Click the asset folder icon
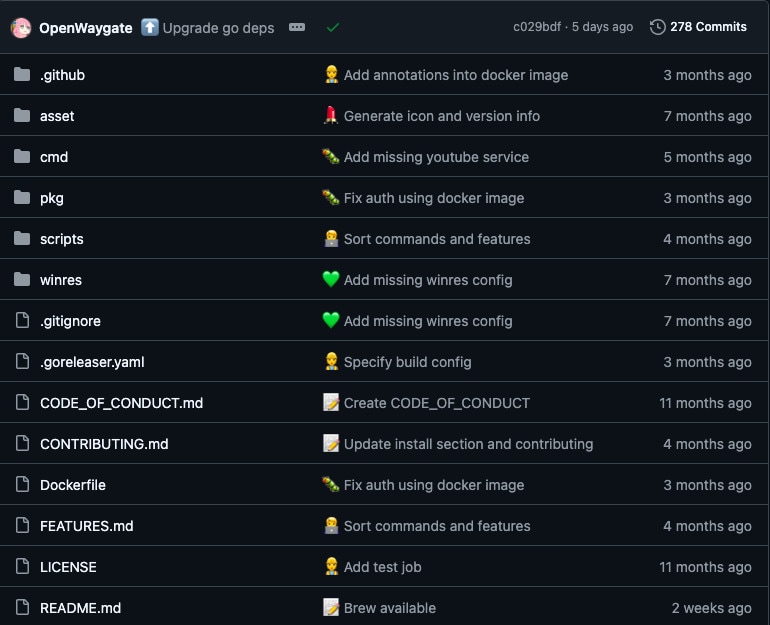Screen dimensions: 770x625 (22, 116)
